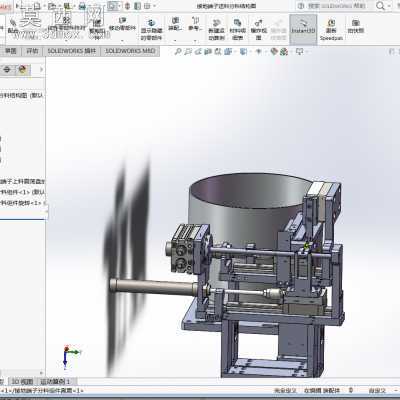Click the New document icon

(x=37, y=6)
